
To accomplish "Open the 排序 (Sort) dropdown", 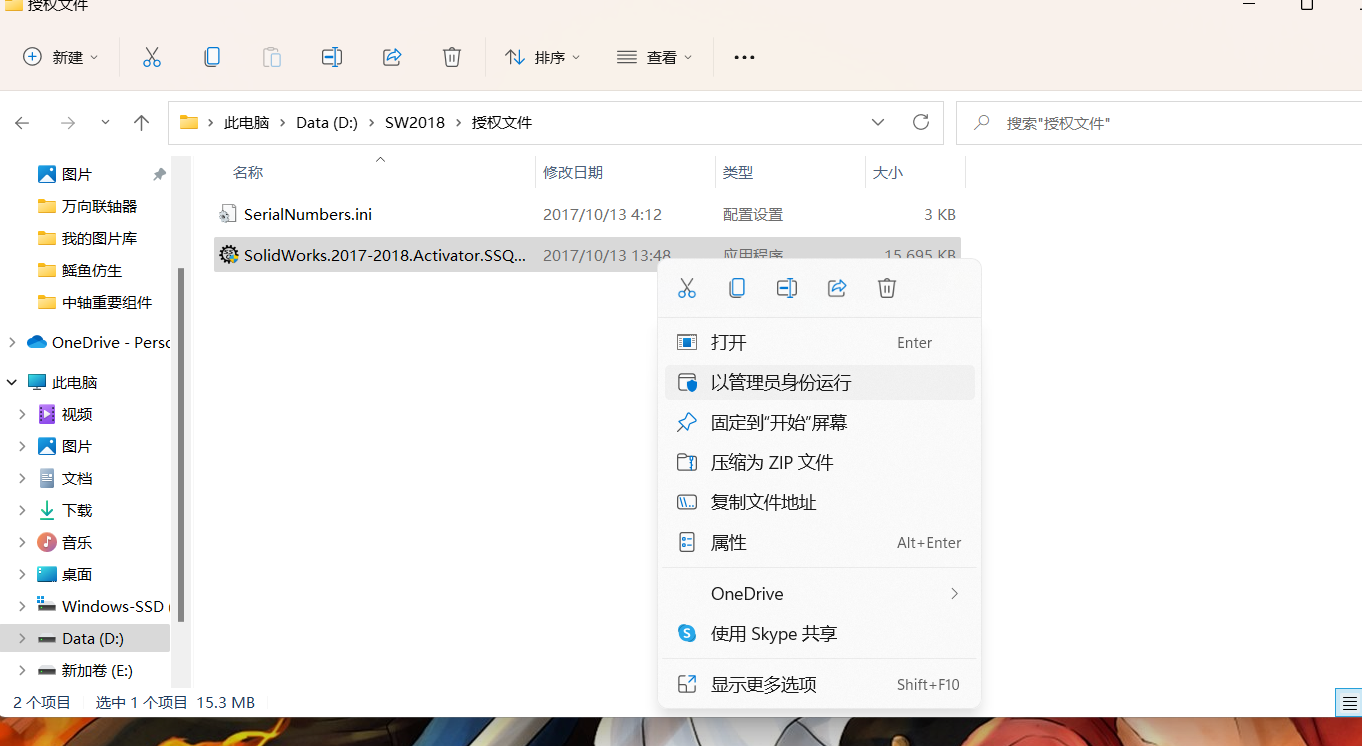I will (x=543, y=57).
